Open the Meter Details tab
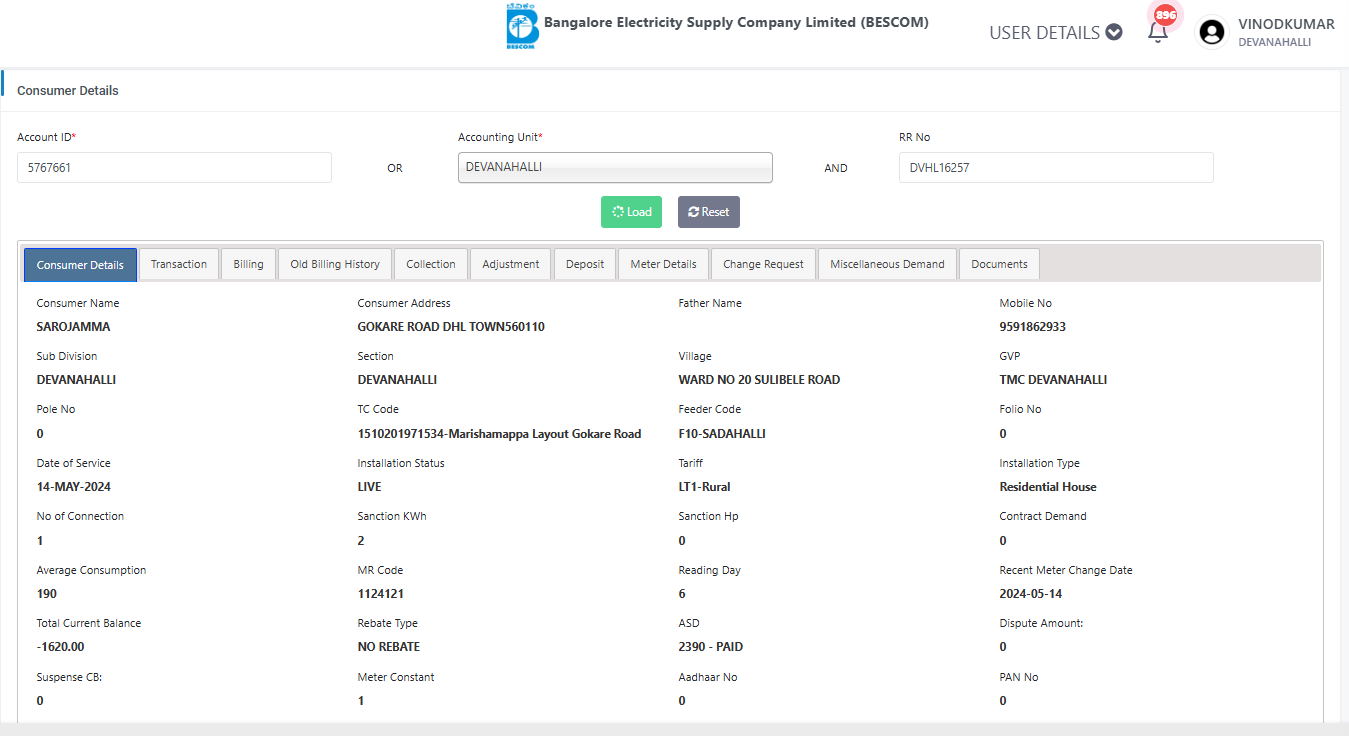This screenshot has height=736, width=1349. click(x=664, y=264)
